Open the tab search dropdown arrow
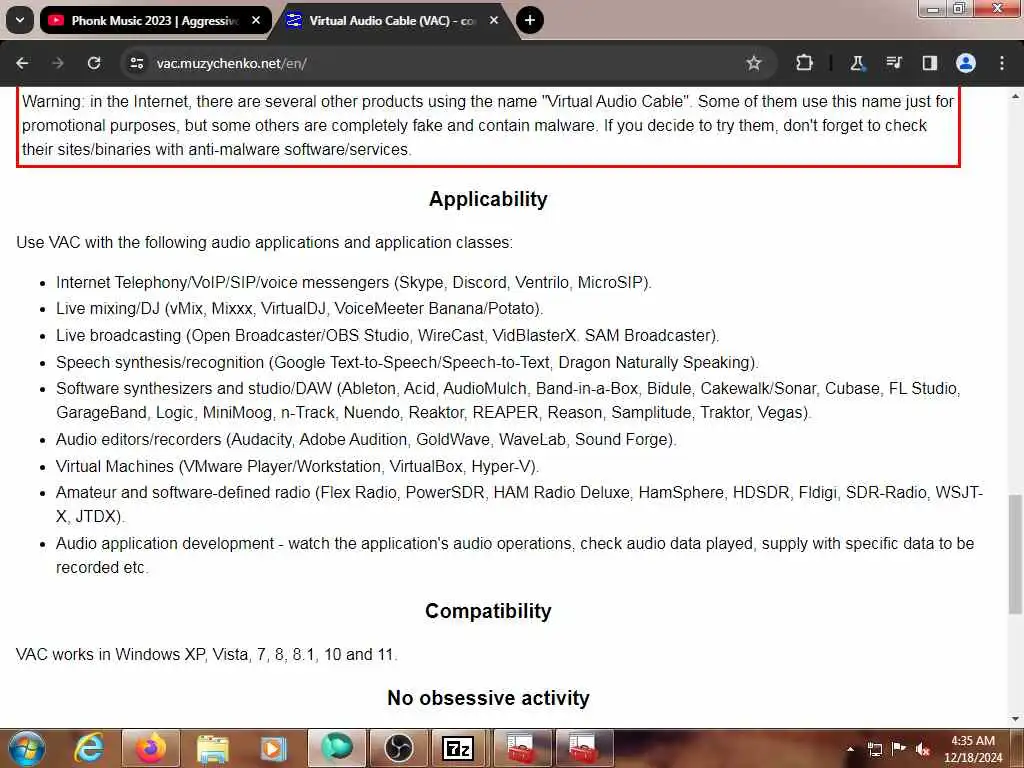 click(20, 20)
